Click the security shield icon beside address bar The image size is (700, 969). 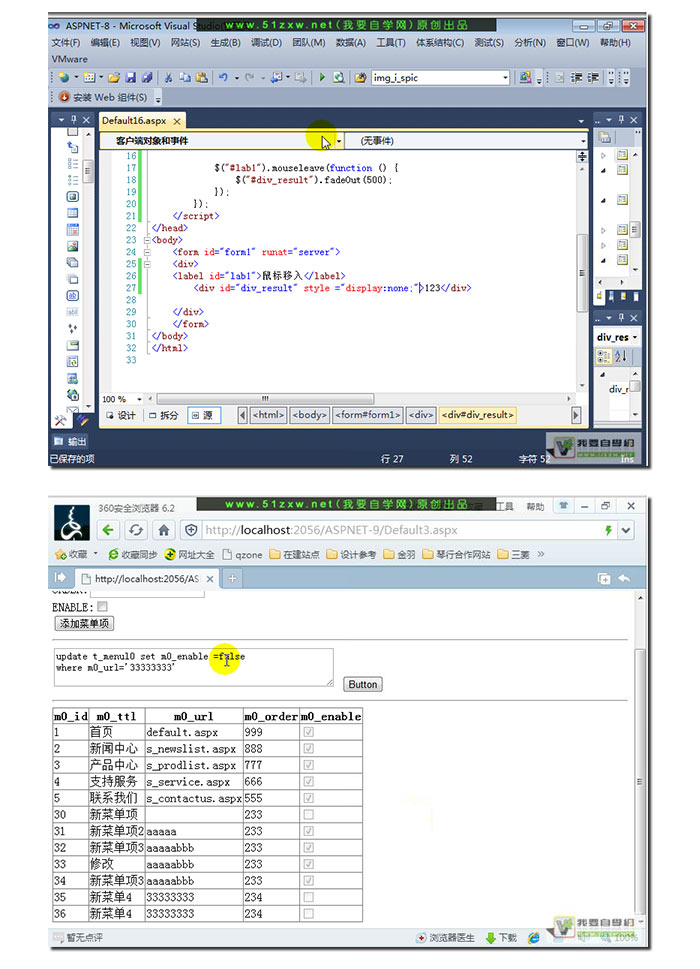192,530
